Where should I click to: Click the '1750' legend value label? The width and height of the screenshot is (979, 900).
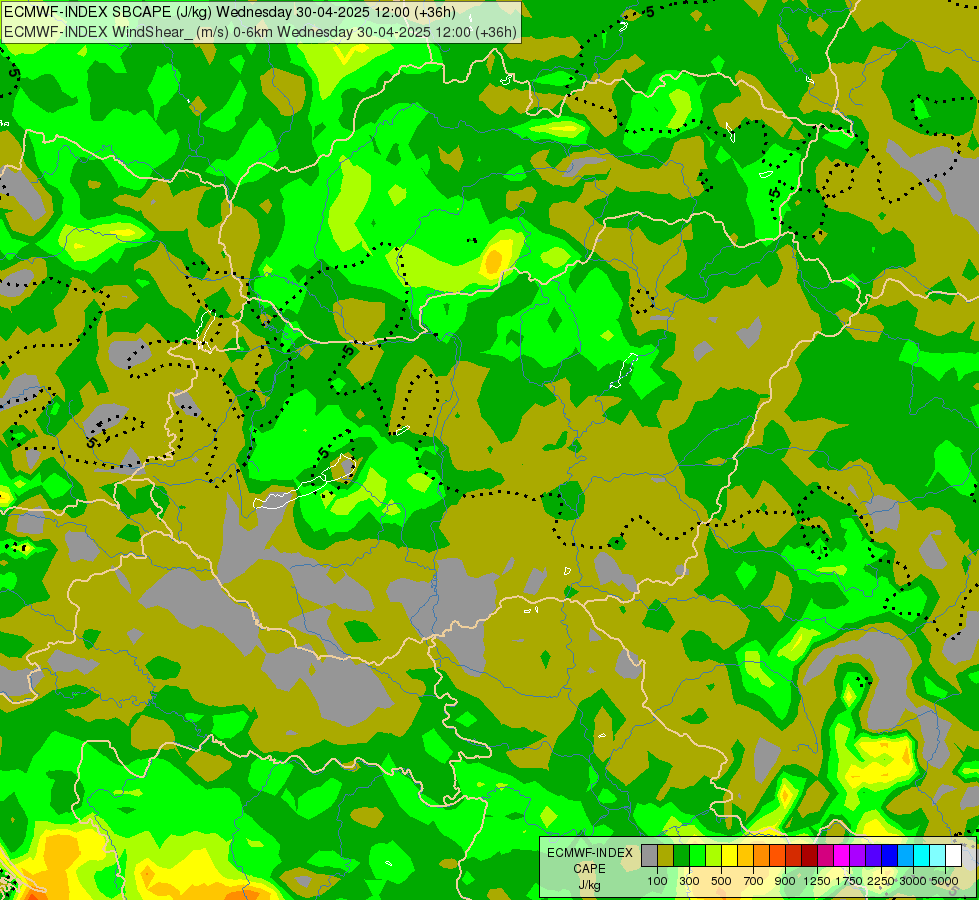pos(849,881)
